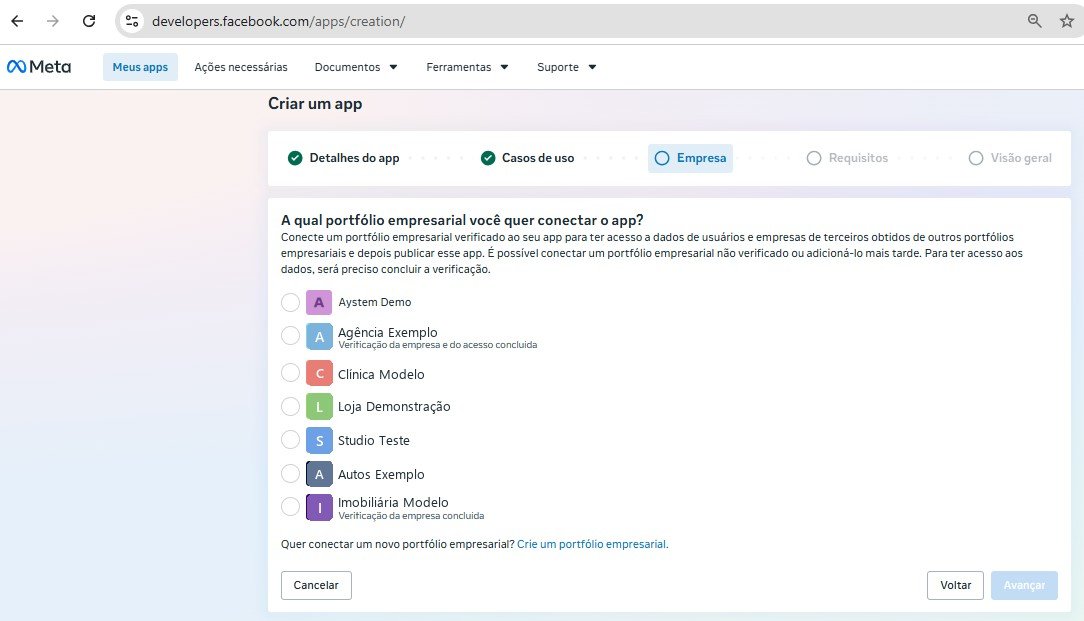Click the 'Criar um app' heading

coord(315,104)
